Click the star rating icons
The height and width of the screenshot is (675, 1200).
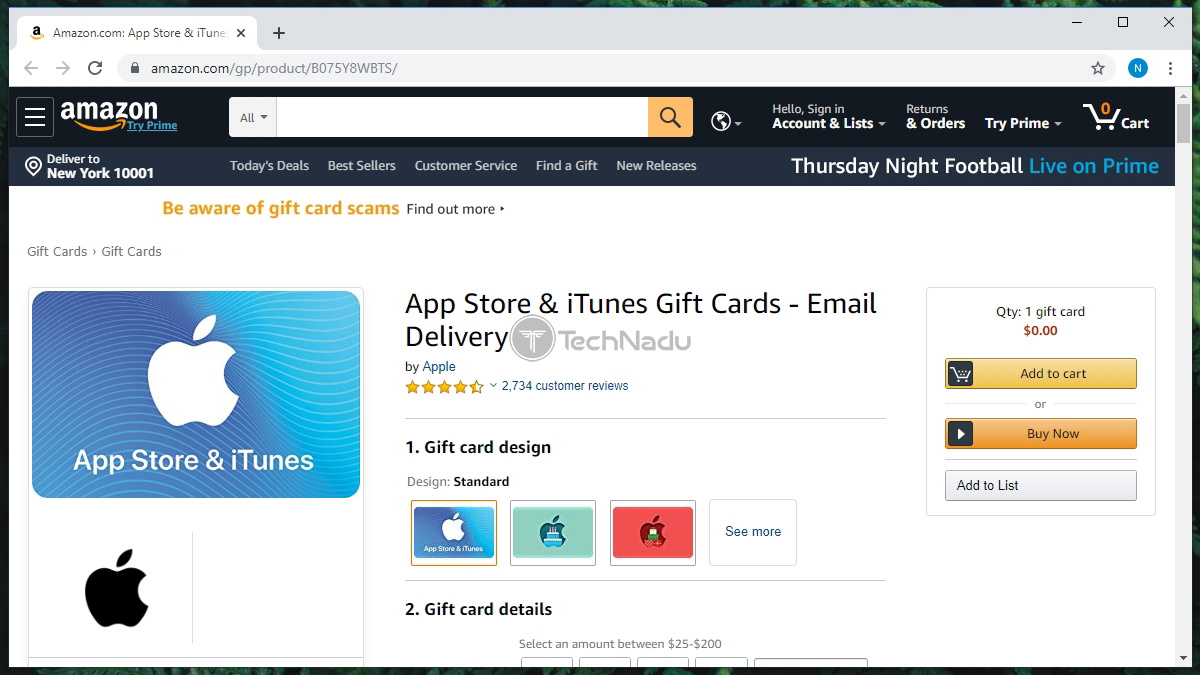[444, 386]
